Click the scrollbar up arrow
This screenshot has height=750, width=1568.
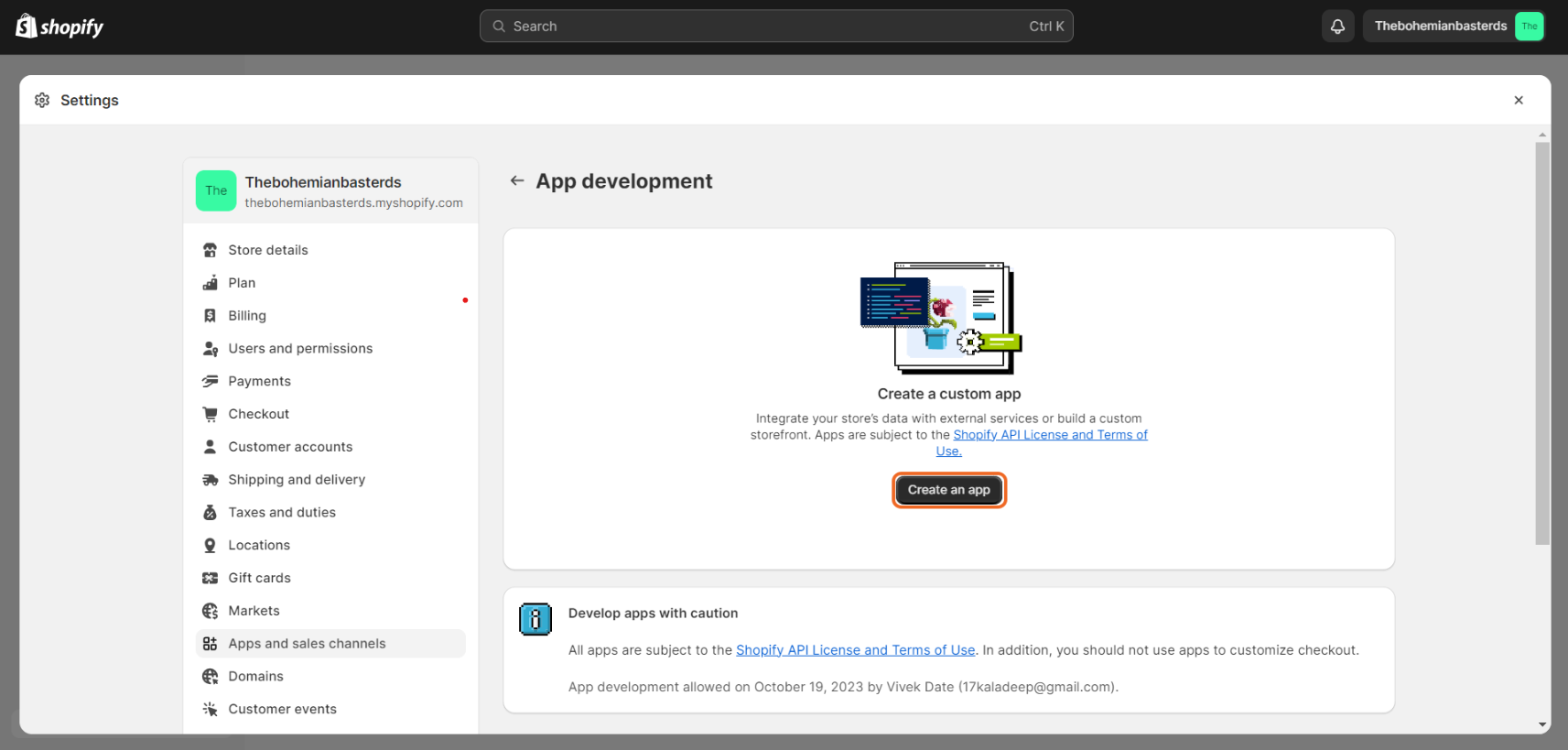tap(1542, 135)
